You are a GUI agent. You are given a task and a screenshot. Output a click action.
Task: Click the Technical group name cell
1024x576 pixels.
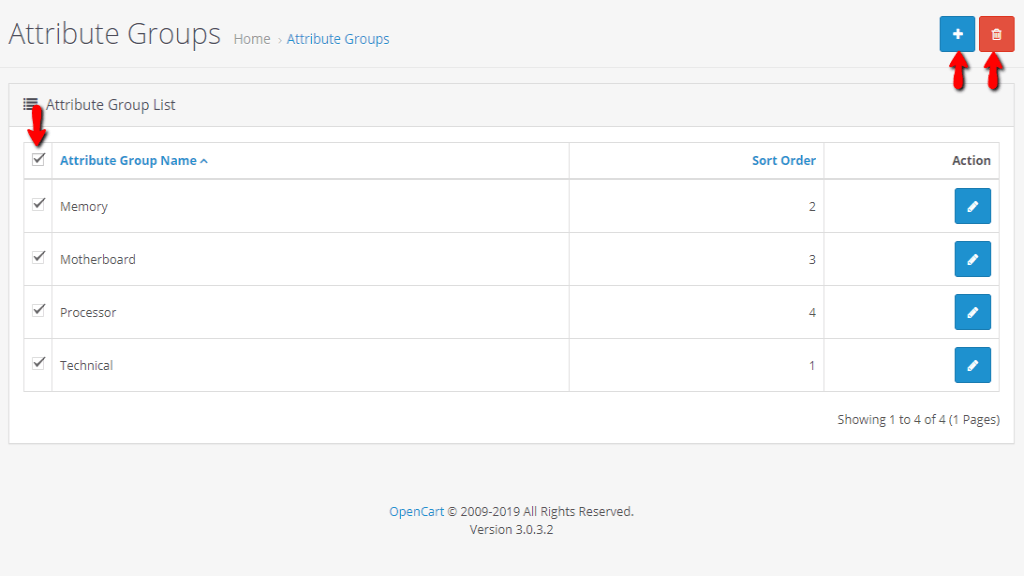pyautogui.click(x=87, y=366)
